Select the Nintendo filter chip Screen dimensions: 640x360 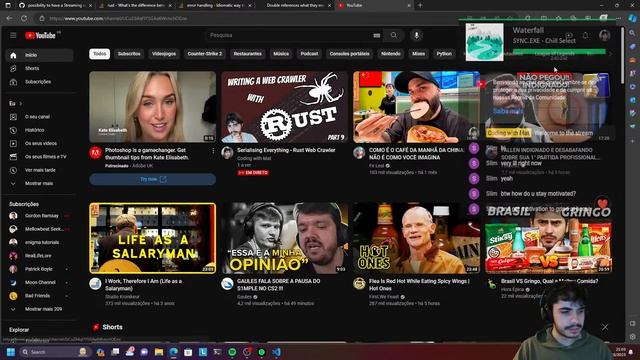click(x=391, y=54)
